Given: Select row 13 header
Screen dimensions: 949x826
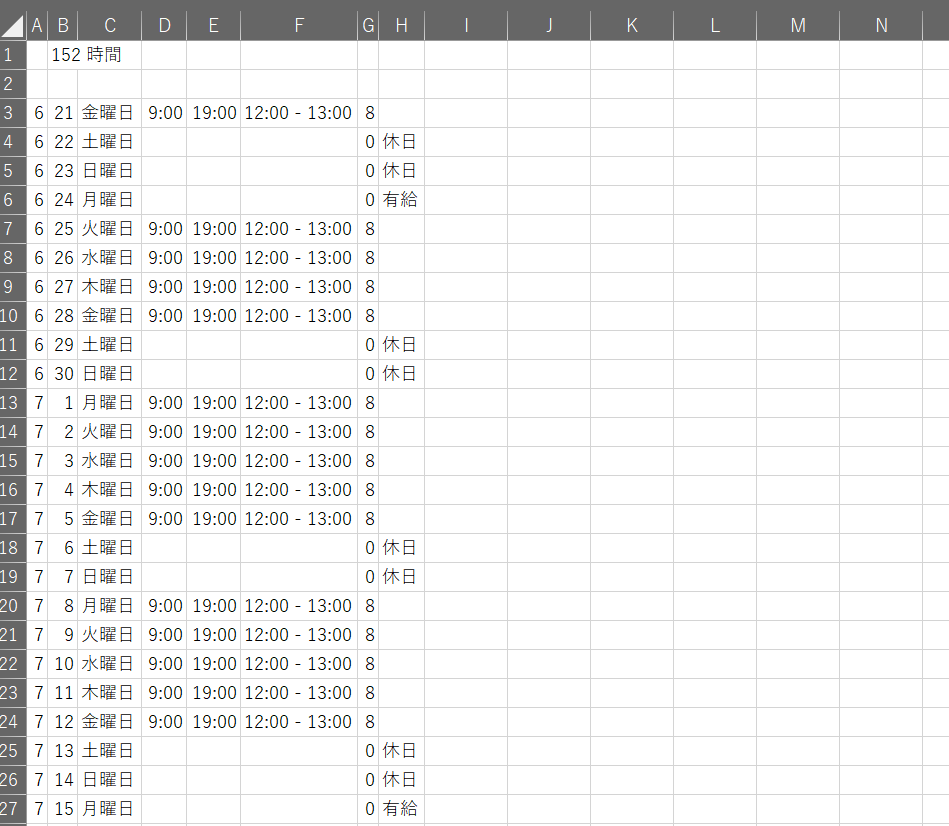Looking at the screenshot, I should point(13,403).
